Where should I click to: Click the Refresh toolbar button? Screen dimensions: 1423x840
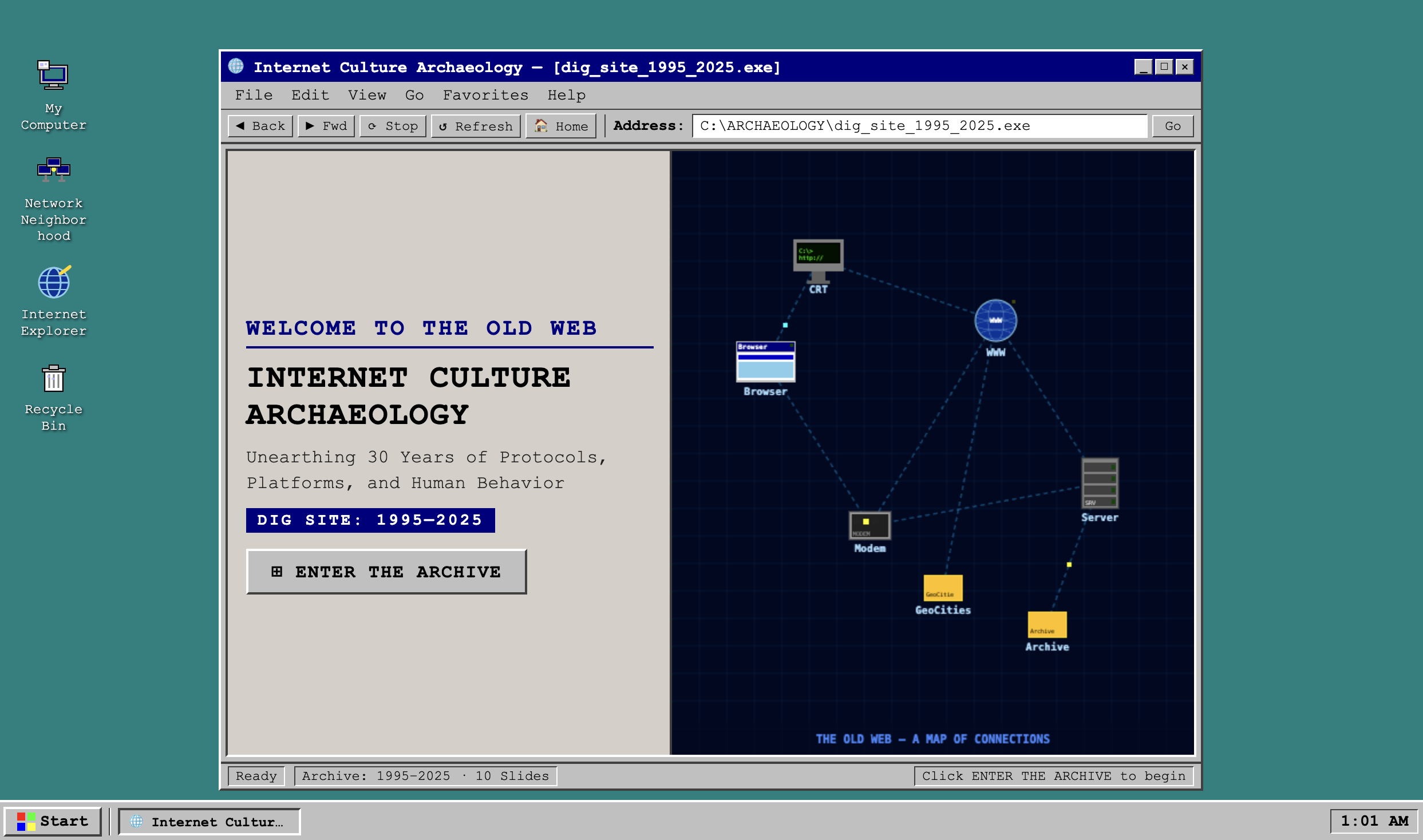(x=476, y=126)
